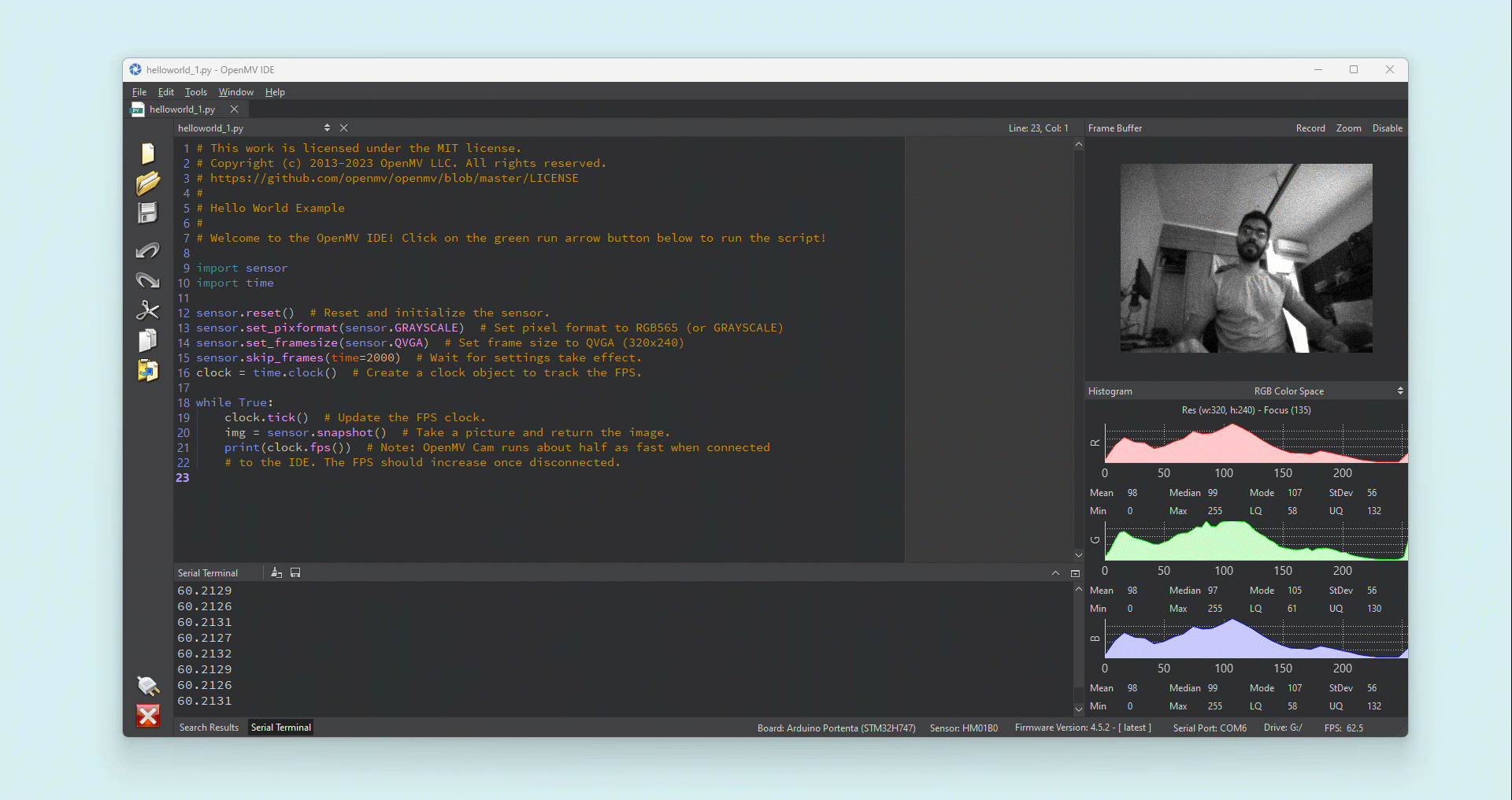Viewport: 1512px width, 800px height.
Task: Click the editor scrollbar down arrow
Action: tap(1079, 555)
